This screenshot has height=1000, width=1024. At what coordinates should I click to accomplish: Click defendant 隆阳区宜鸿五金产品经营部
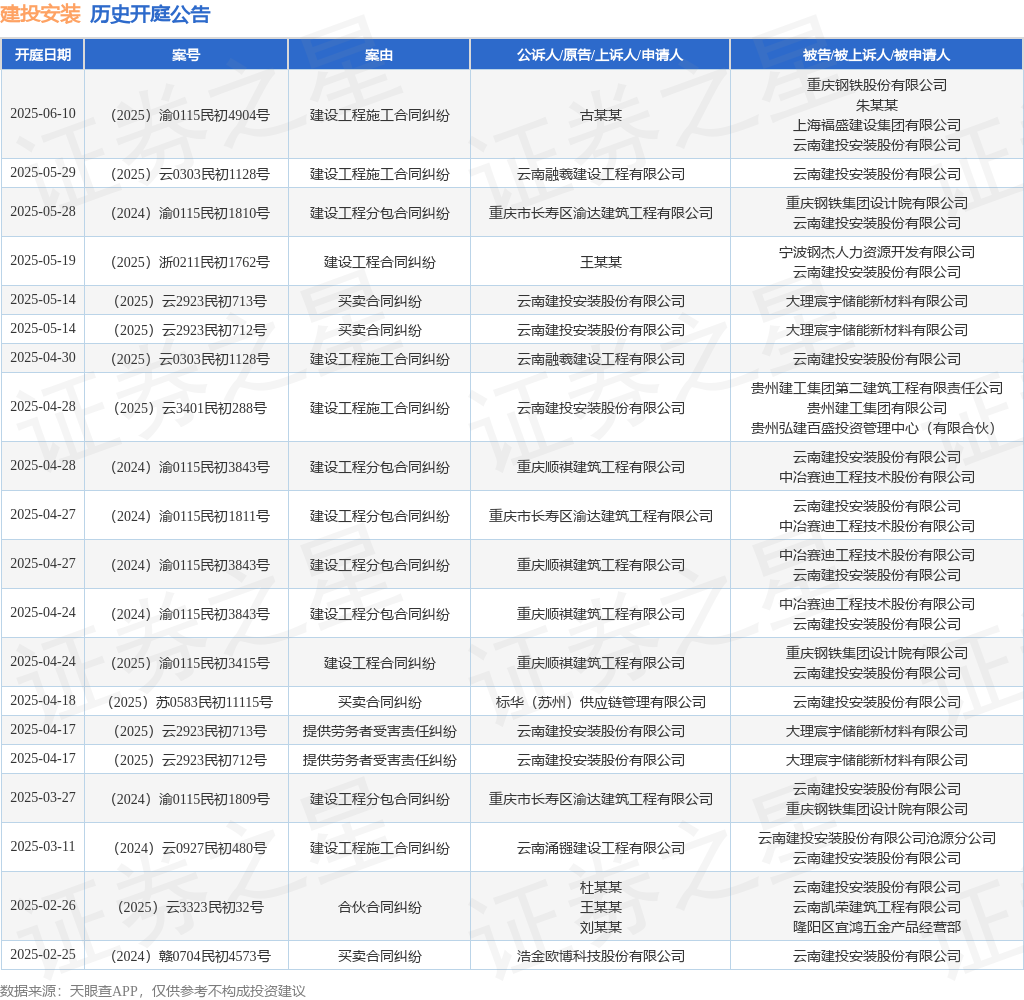(876, 927)
